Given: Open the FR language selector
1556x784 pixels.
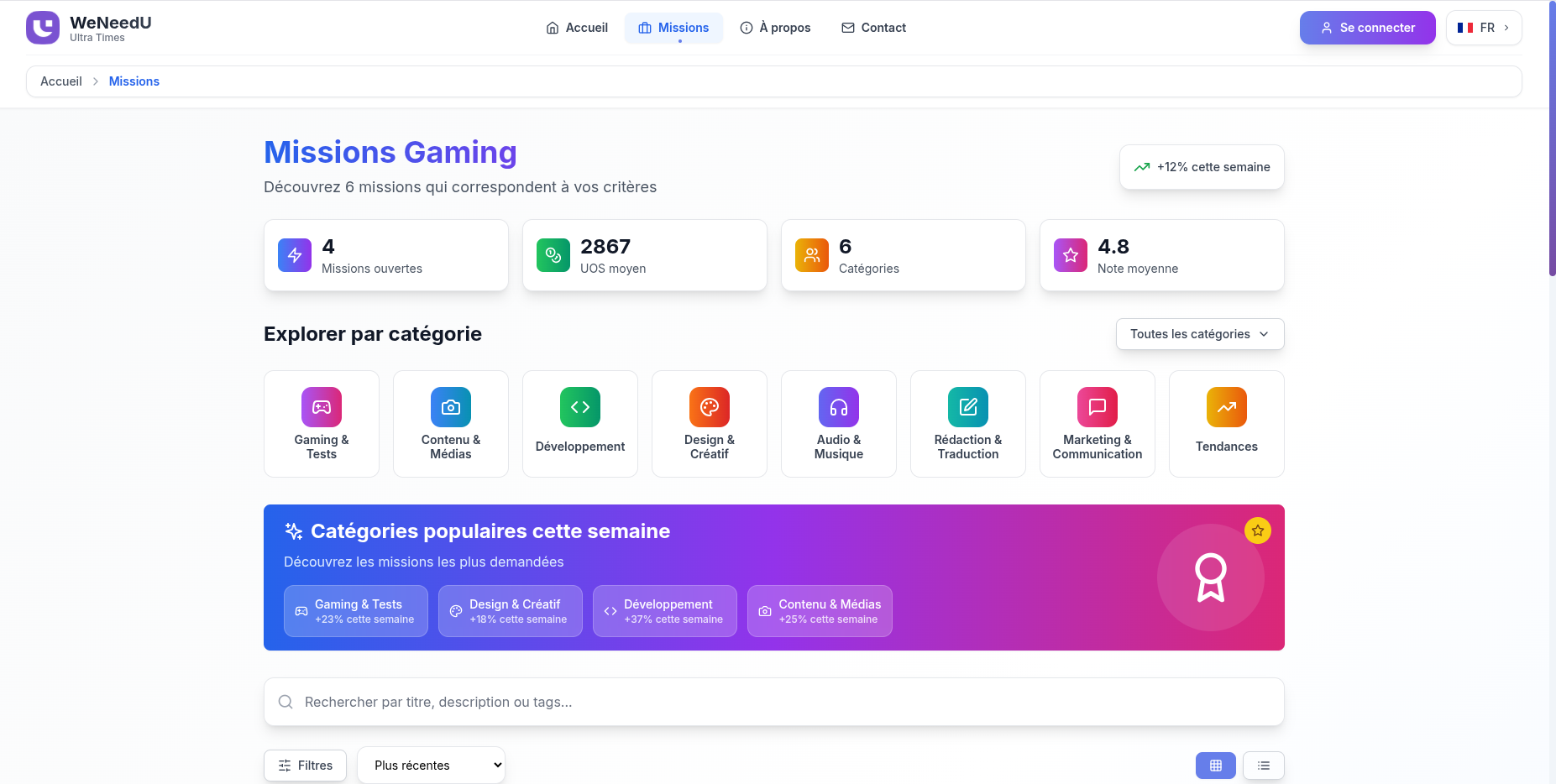Looking at the screenshot, I should click(x=1483, y=28).
